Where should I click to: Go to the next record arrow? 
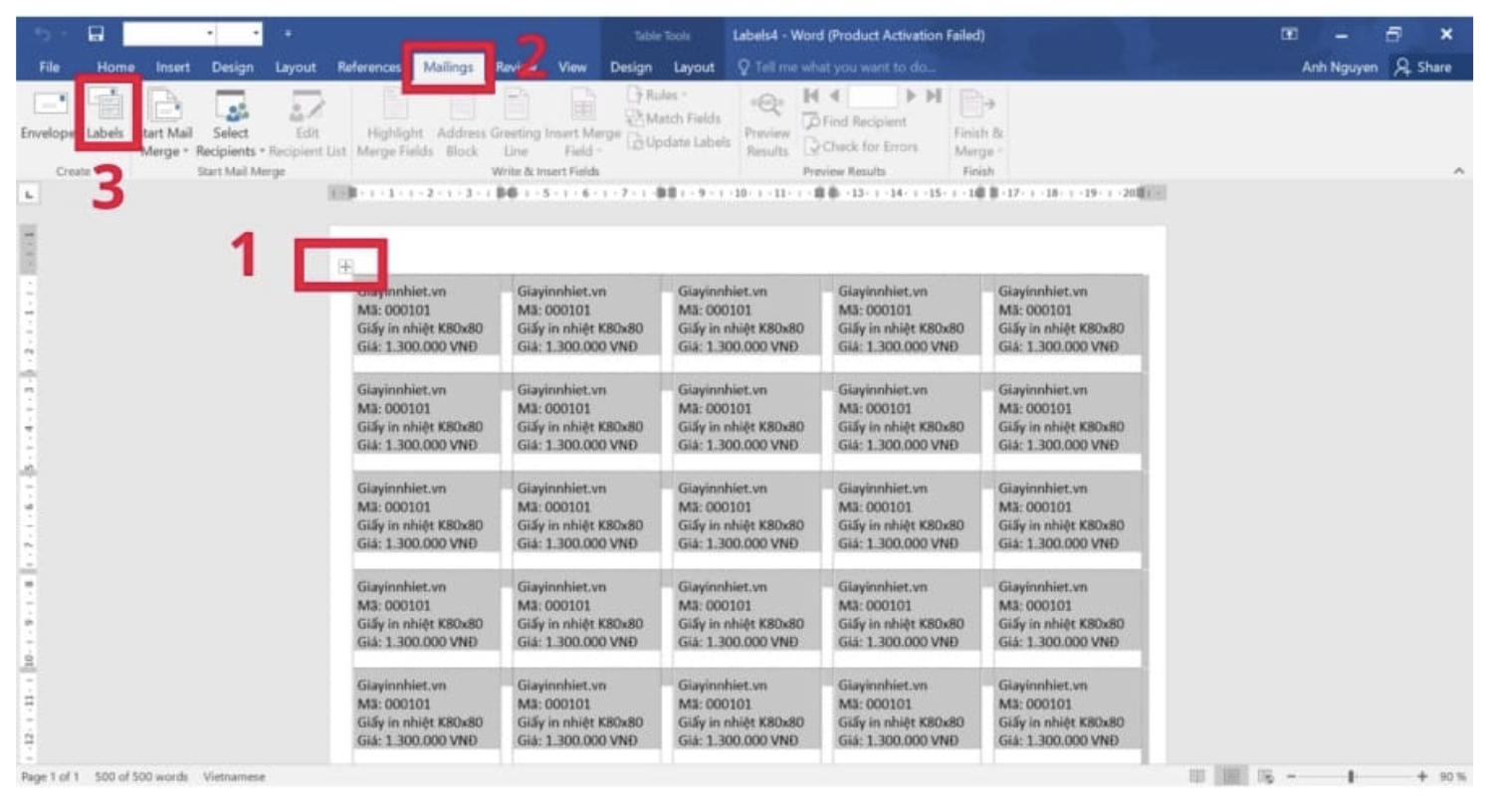tap(910, 96)
